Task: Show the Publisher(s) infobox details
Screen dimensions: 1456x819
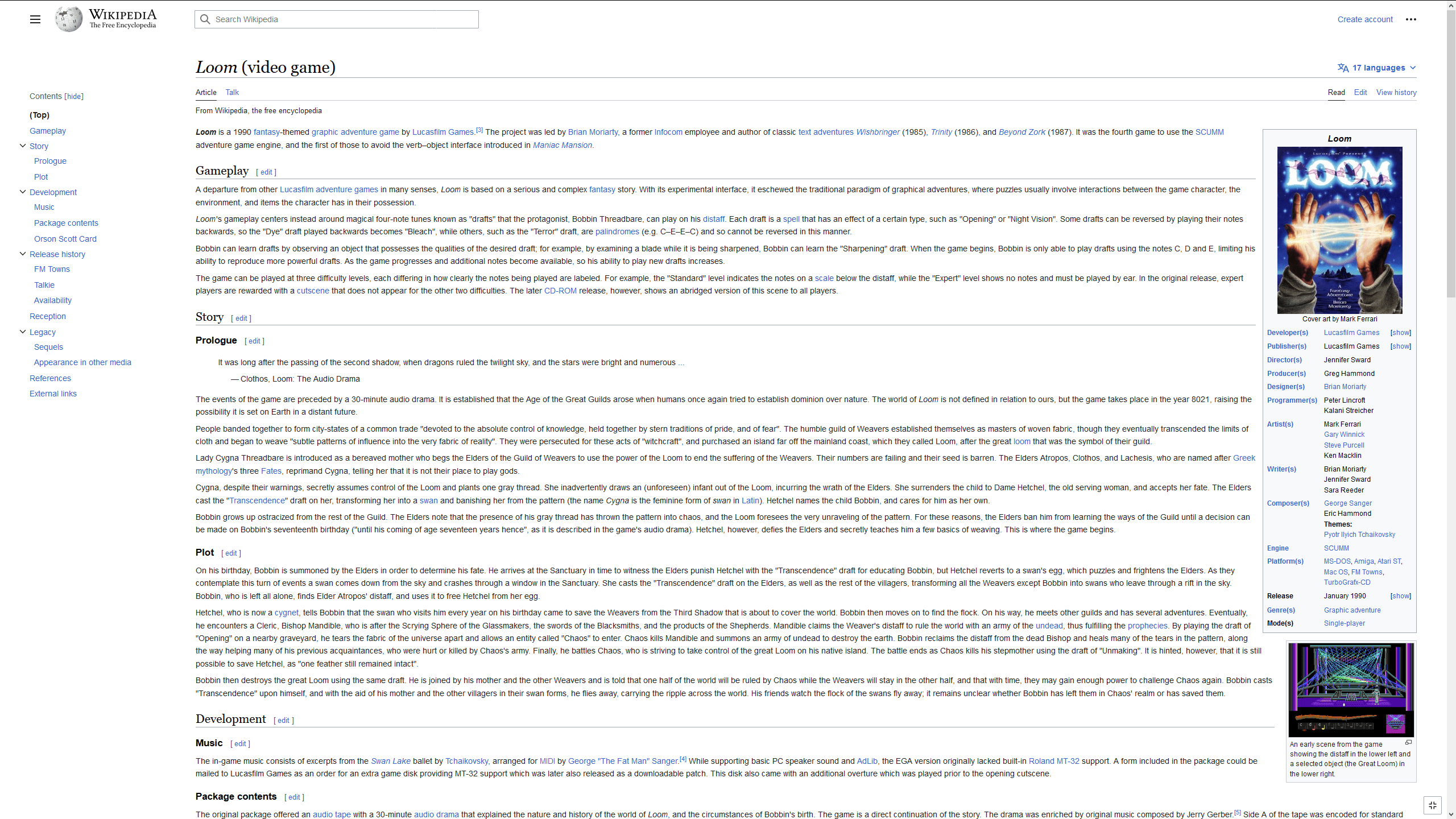Action: coord(1401,346)
